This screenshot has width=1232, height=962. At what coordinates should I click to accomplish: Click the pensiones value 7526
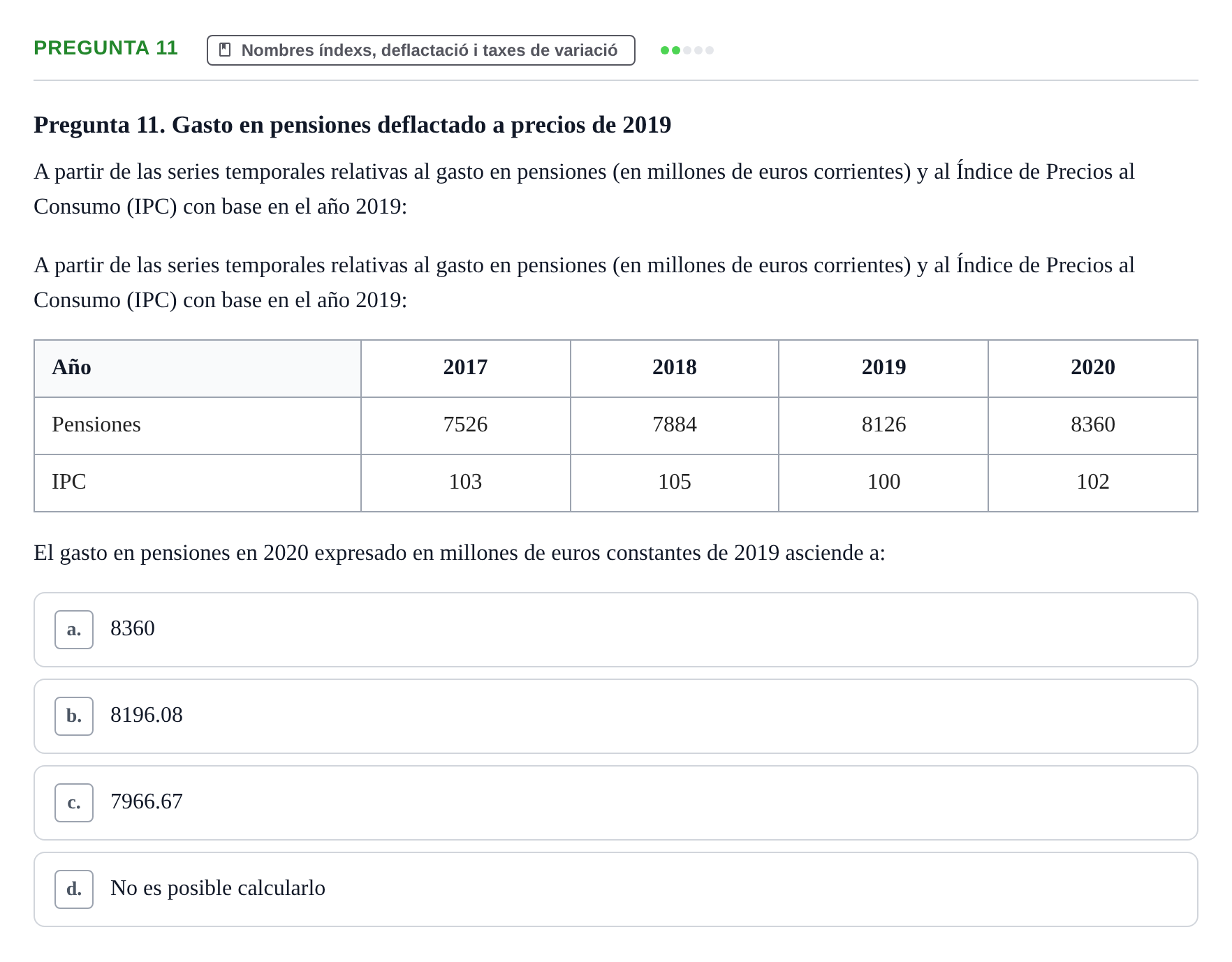466,426
